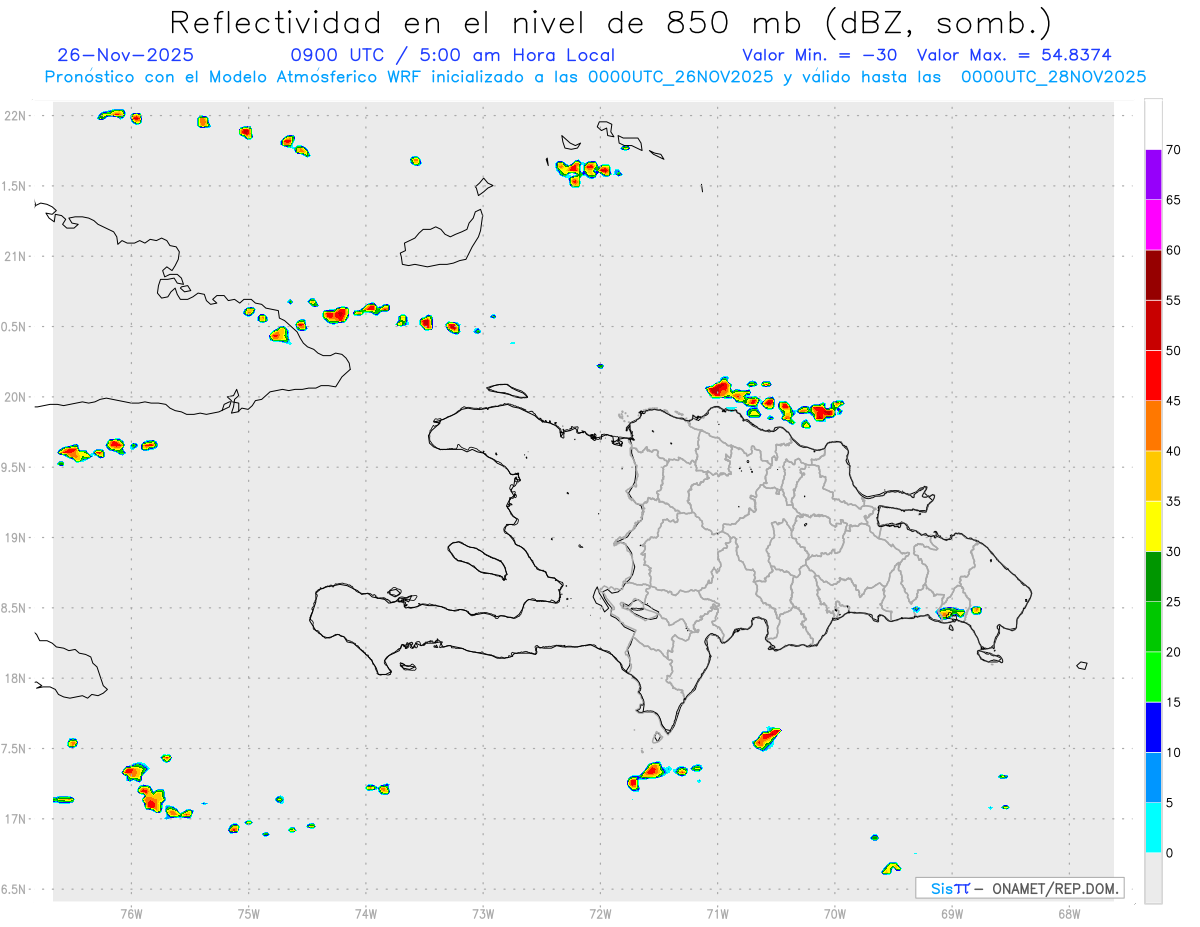The height and width of the screenshot is (927, 1200).
Task: Pick the cyan 0–5 dBZ colorbar segment
Action: coord(1153,827)
